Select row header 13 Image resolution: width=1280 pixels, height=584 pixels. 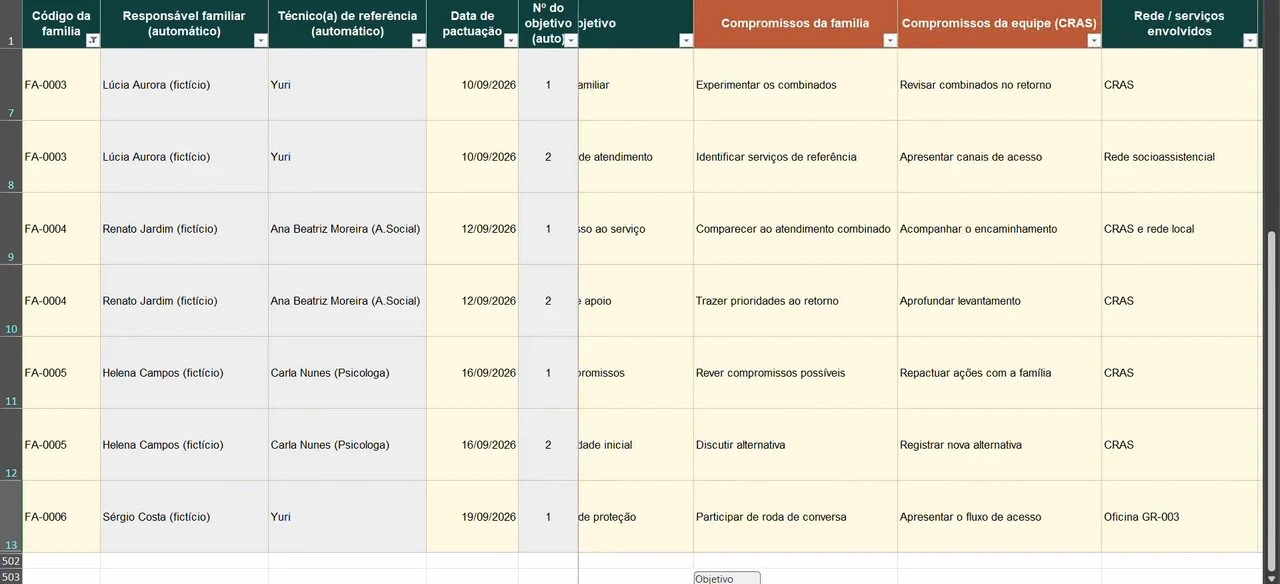pyautogui.click(x=11, y=517)
